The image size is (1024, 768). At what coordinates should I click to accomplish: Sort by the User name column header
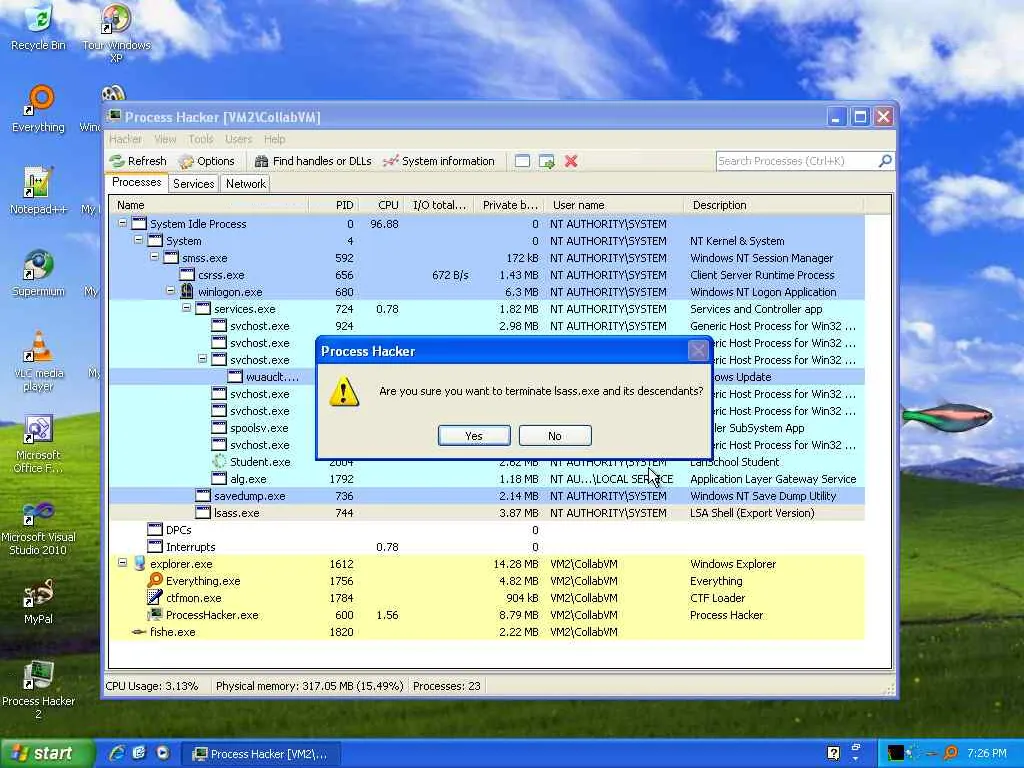(x=614, y=205)
